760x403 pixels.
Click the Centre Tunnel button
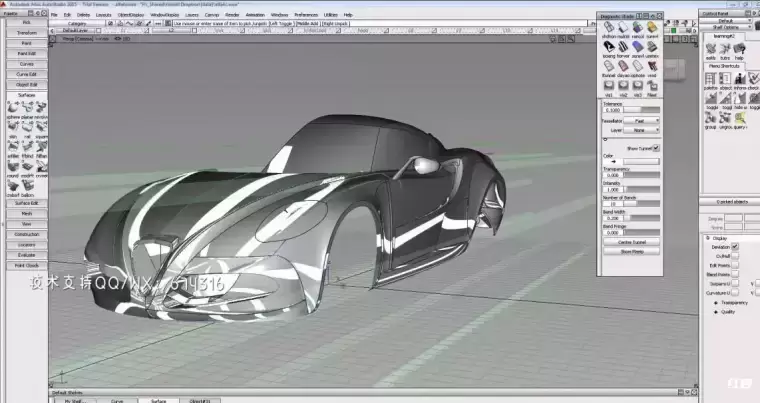632,242
